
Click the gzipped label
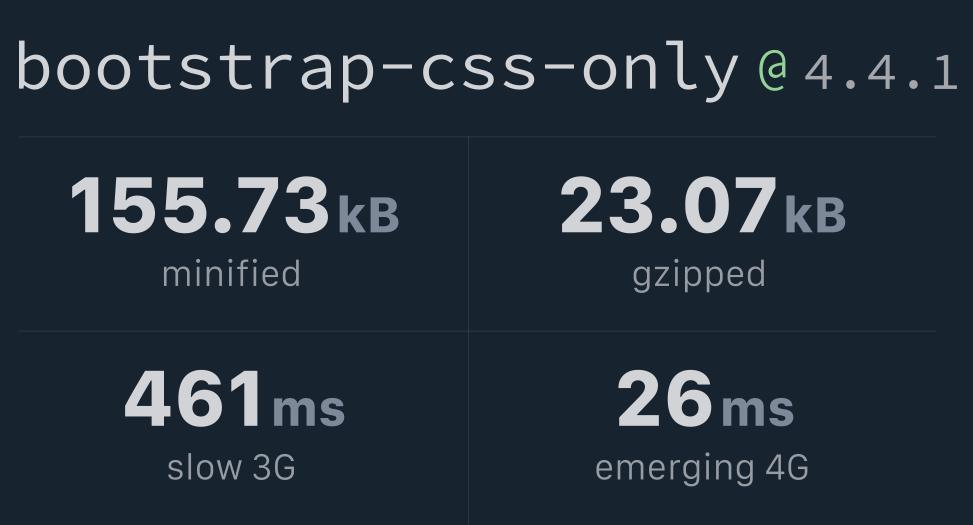click(699, 276)
